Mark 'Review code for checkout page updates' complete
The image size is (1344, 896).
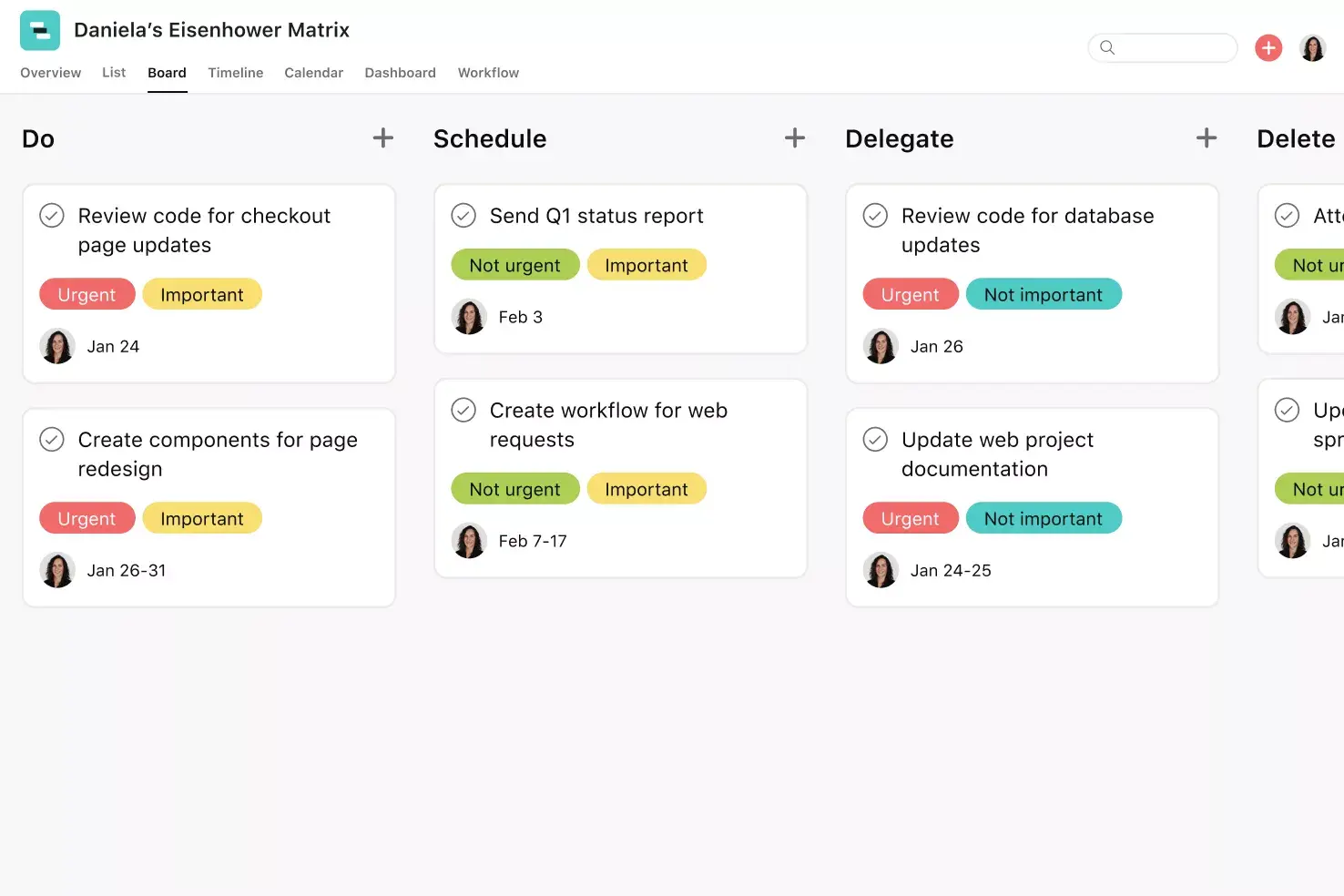[52, 216]
